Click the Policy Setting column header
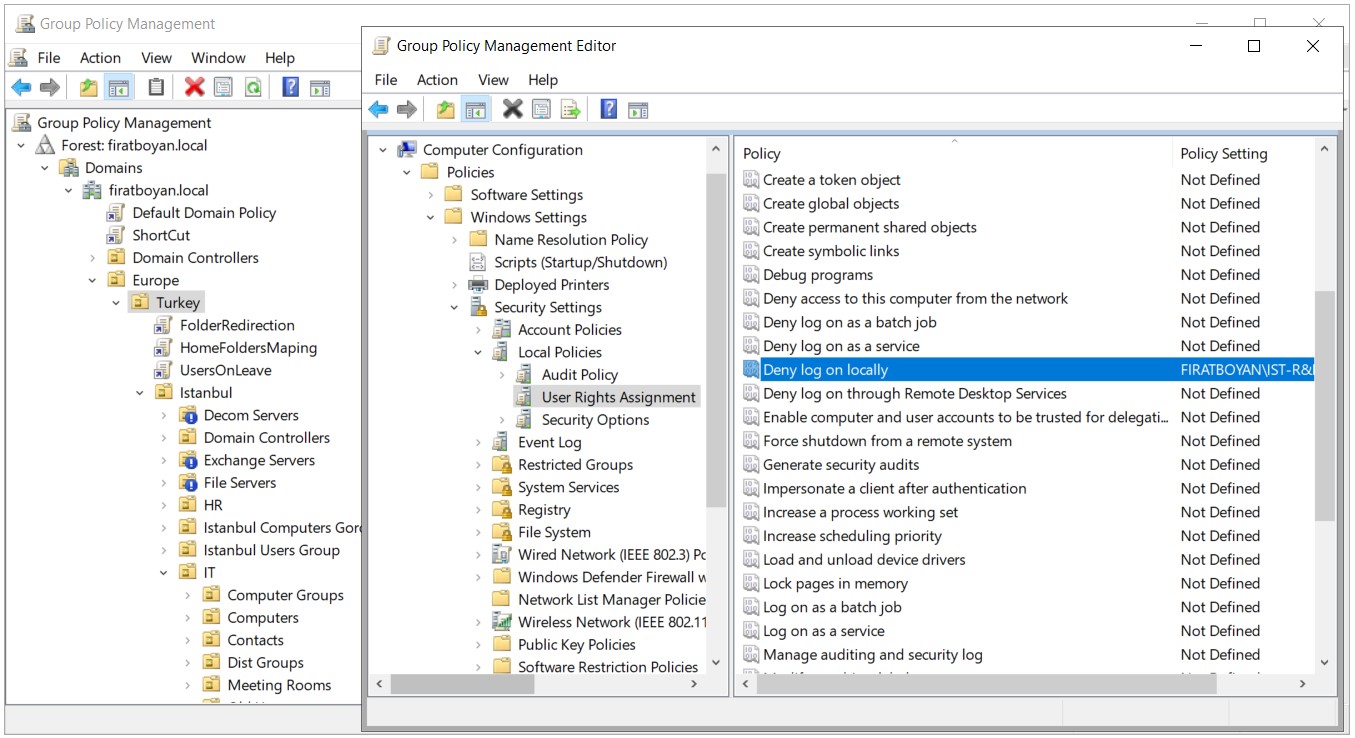The height and width of the screenshot is (738, 1355). (x=1242, y=153)
